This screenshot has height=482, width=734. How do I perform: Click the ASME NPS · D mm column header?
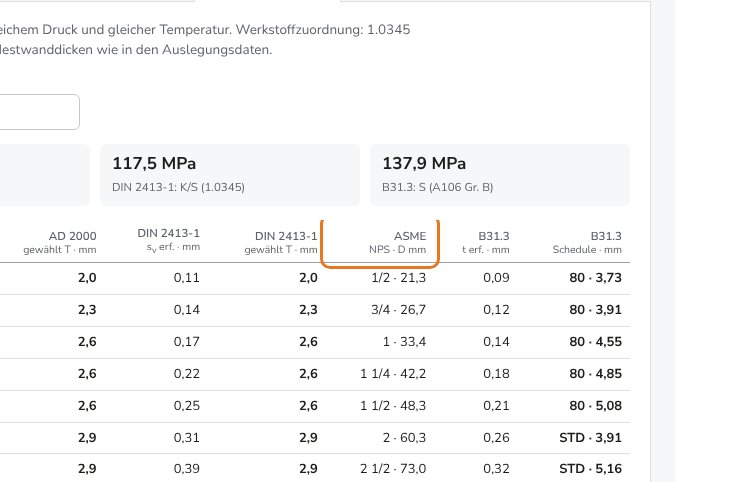coord(397,242)
